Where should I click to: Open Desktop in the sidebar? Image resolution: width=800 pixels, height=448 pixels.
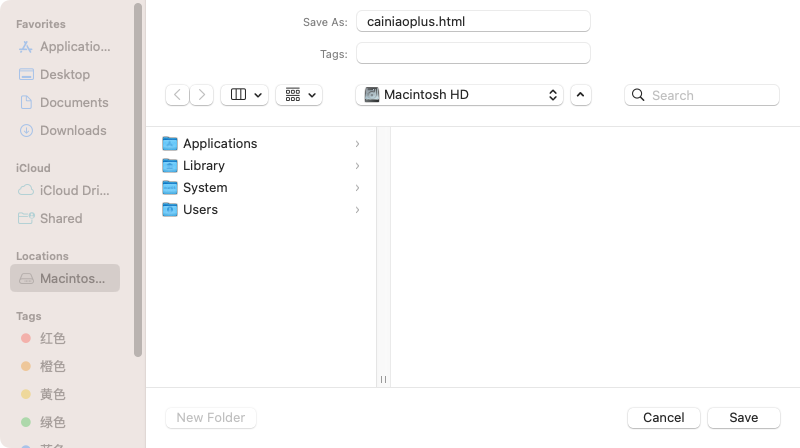click(64, 74)
